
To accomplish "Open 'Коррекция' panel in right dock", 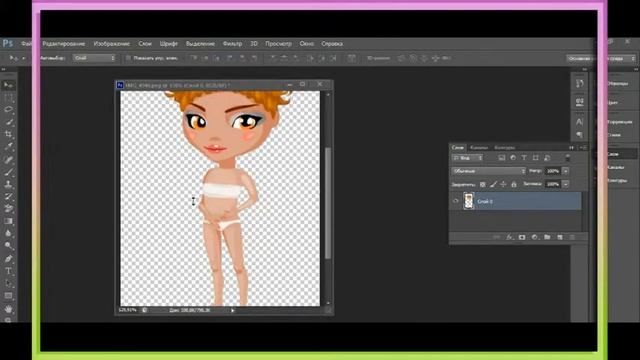I will click(620, 122).
